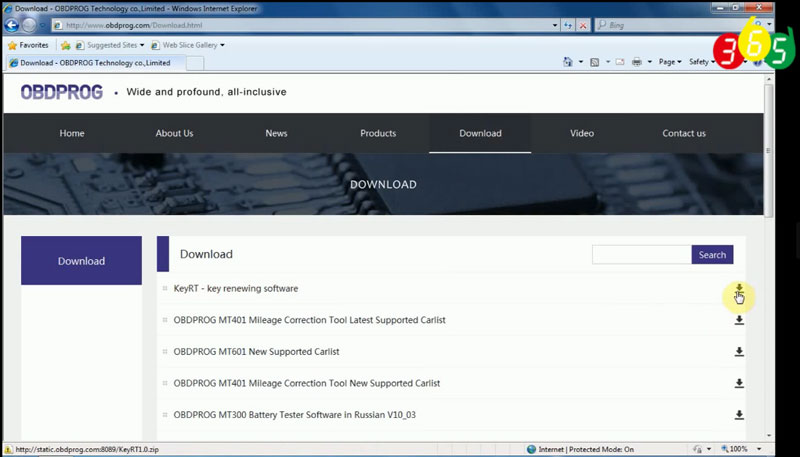The image size is (800, 457).
Task: Click the purple Search button
Action: pos(712,255)
